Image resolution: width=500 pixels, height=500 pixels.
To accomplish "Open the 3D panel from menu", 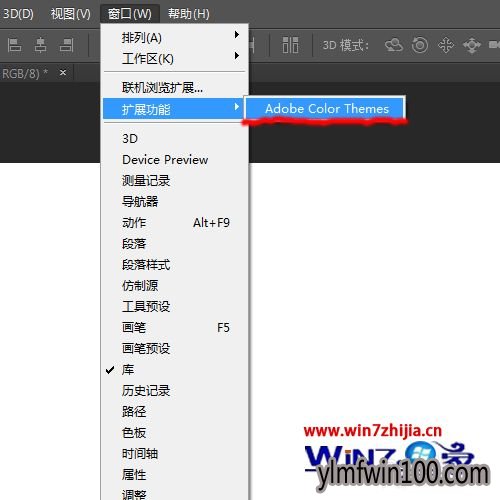I will (176, 138).
